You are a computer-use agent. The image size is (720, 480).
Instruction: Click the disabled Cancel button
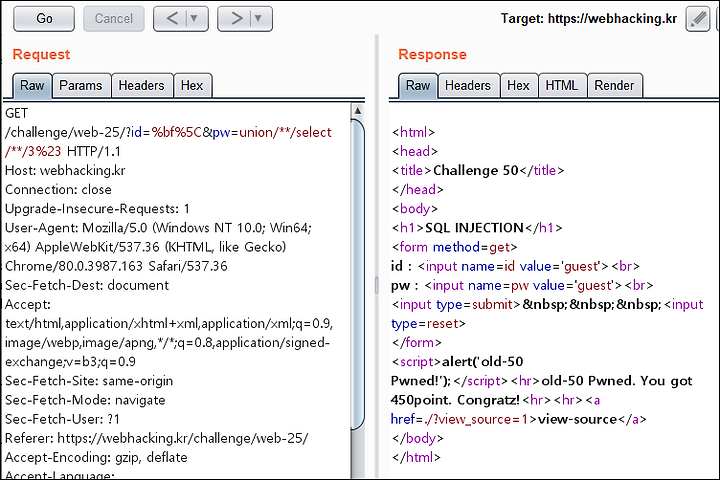[x=113, y=19]
